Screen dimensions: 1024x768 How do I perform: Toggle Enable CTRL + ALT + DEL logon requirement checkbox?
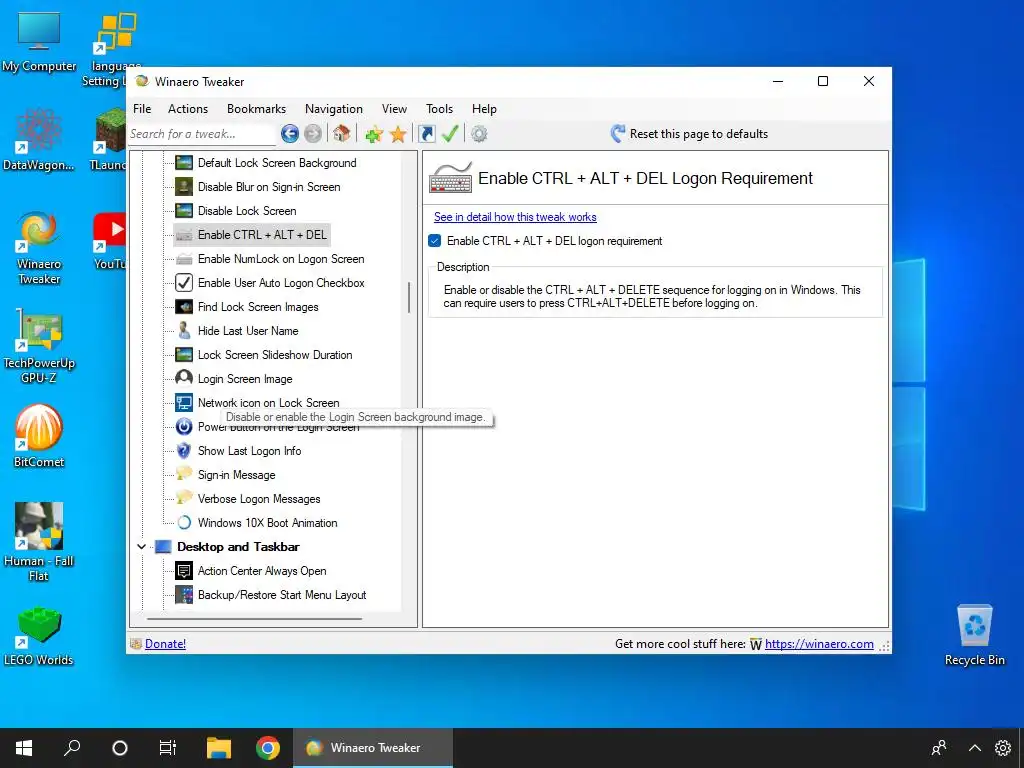(434, 241)
